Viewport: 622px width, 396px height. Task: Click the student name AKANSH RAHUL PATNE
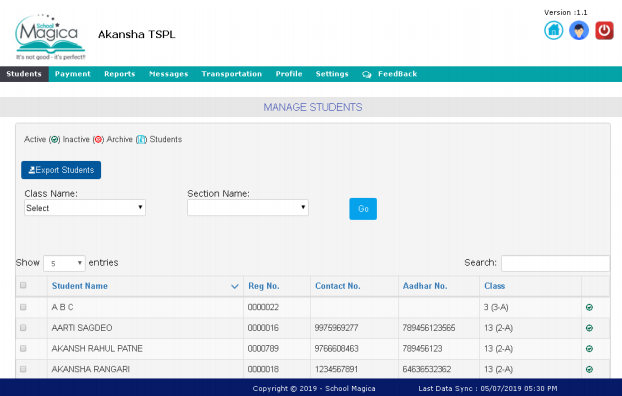click(97, 349)
